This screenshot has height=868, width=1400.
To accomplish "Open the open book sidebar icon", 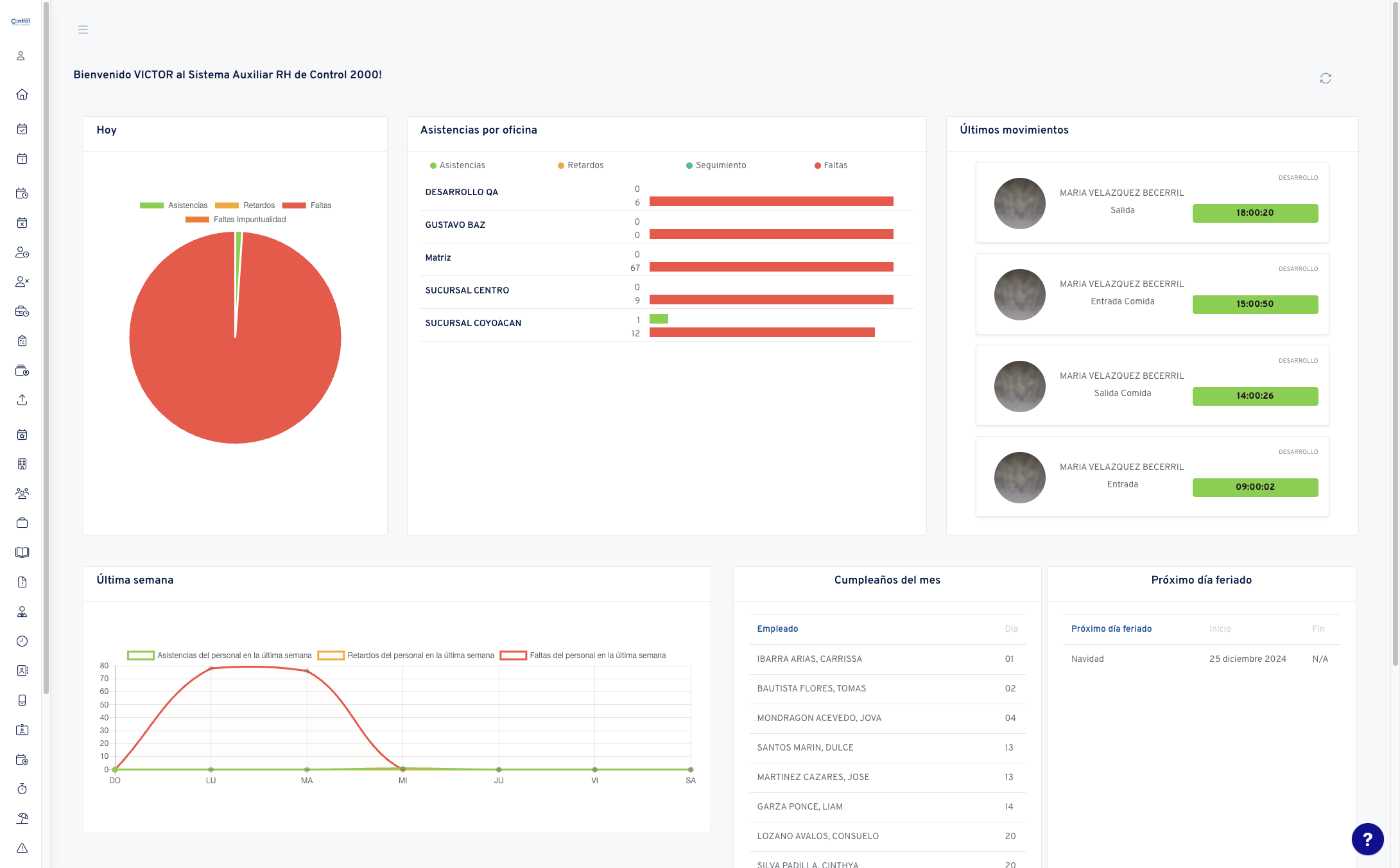I will point(22,553).
